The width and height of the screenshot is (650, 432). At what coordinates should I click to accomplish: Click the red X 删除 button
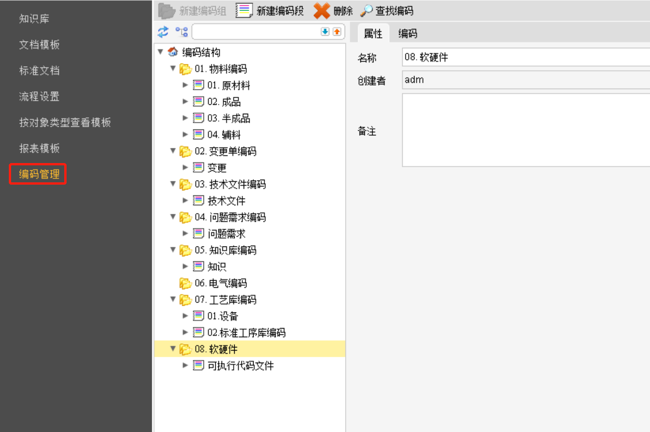[x=333, y=11]
